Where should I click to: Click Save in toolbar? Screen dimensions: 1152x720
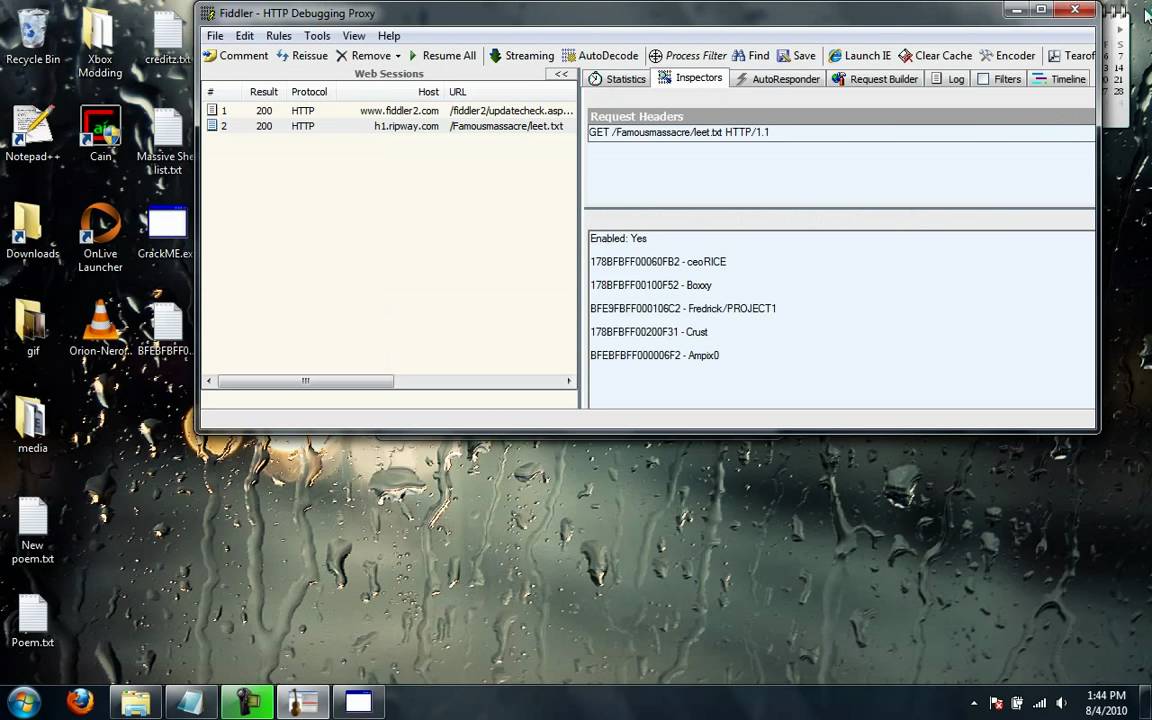pos(796,56)
